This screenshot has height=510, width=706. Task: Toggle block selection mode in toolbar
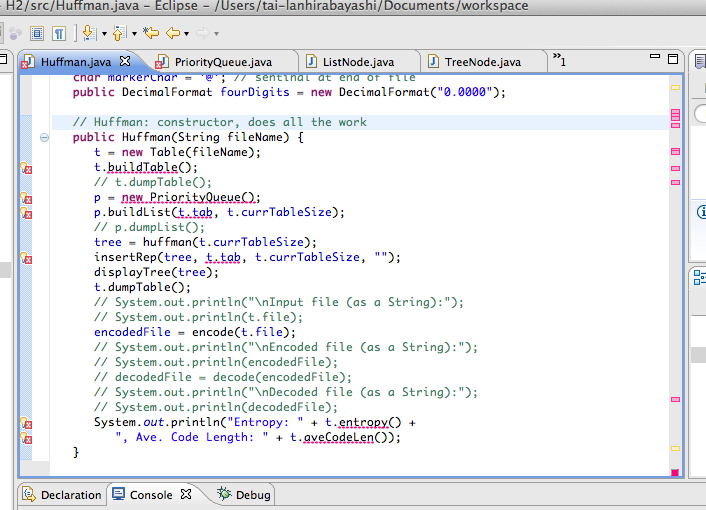tap(37, 33)
